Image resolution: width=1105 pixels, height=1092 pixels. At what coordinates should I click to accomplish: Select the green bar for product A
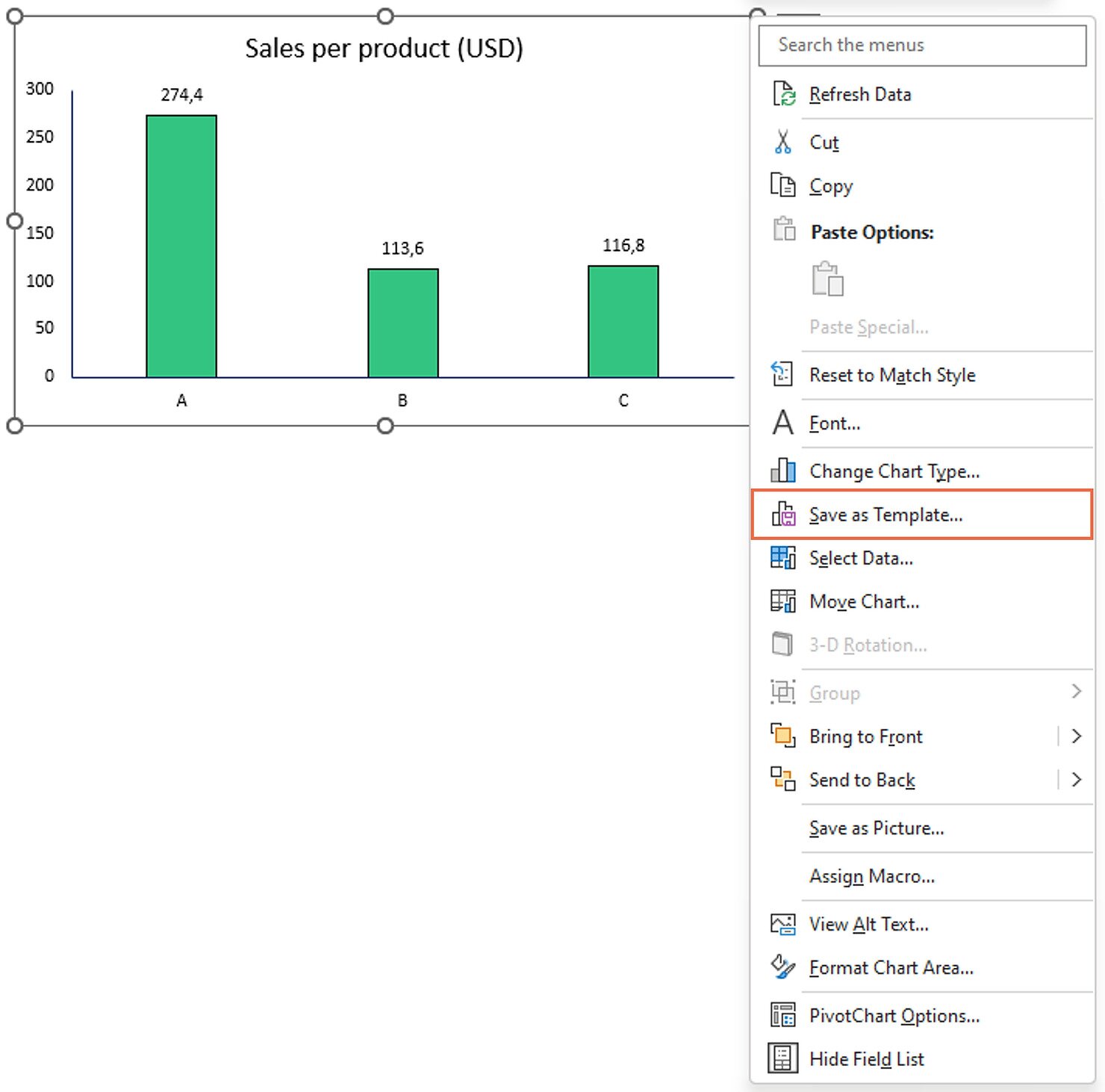(181, 246)
